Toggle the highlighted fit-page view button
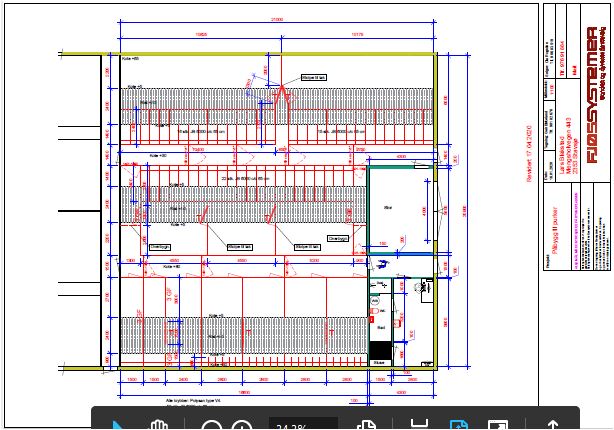 pyautogui.click(x=458, y=424)
